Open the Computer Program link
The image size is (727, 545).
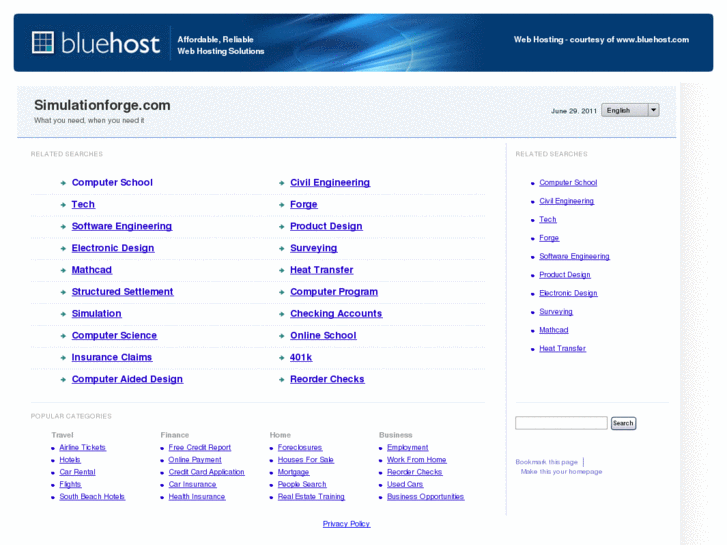[334, 292]
